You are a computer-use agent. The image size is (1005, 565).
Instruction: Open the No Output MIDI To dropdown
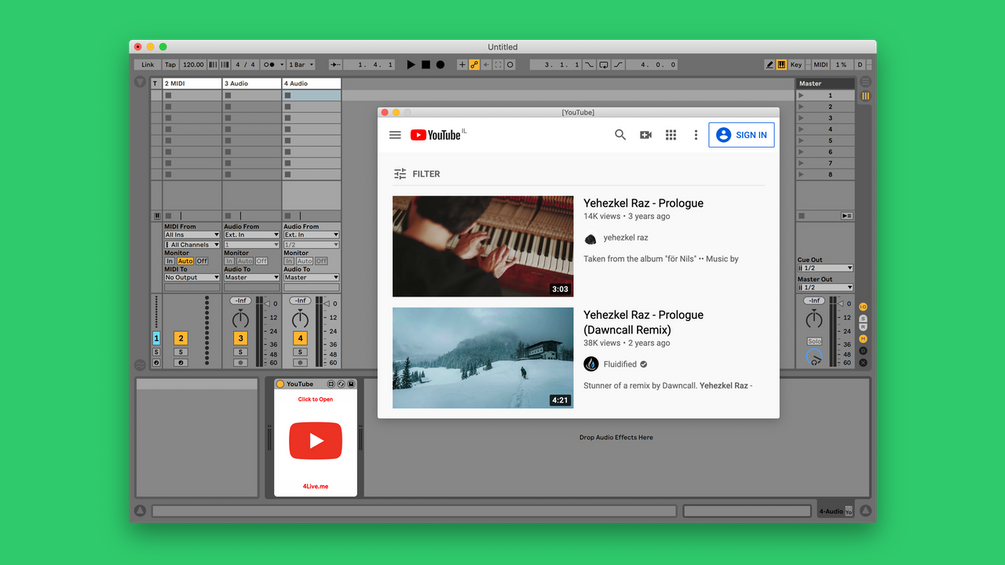pyautogui.click(x=192, y=277)
